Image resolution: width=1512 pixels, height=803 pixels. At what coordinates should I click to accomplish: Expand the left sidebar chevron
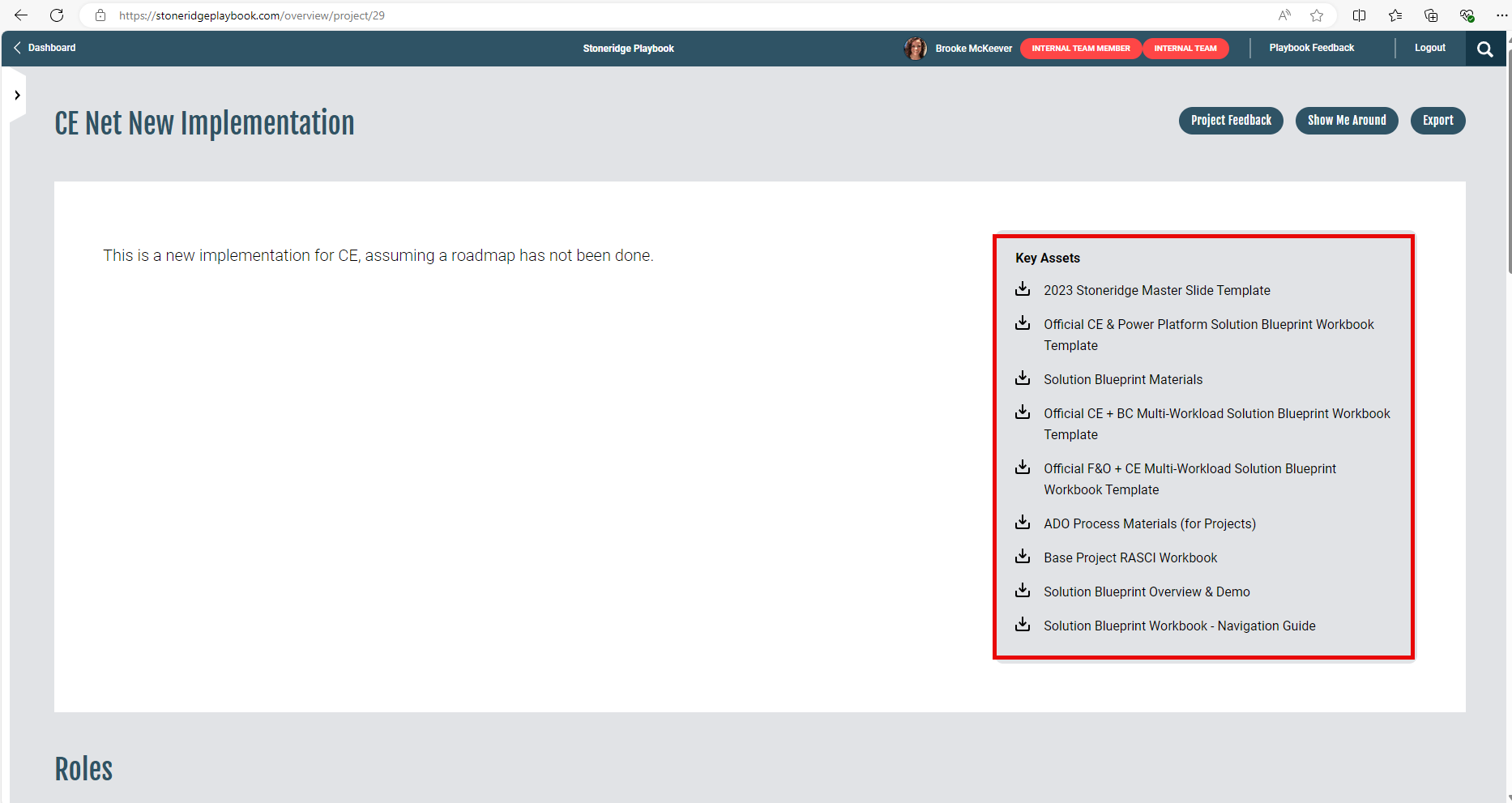[x=17, y=95]
